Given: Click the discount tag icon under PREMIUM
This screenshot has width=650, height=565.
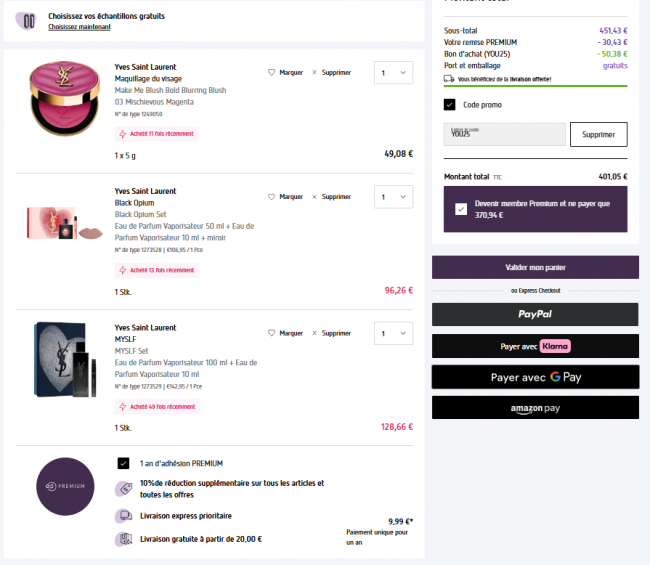Looking at the screenshot, I should tap(124, 488).
